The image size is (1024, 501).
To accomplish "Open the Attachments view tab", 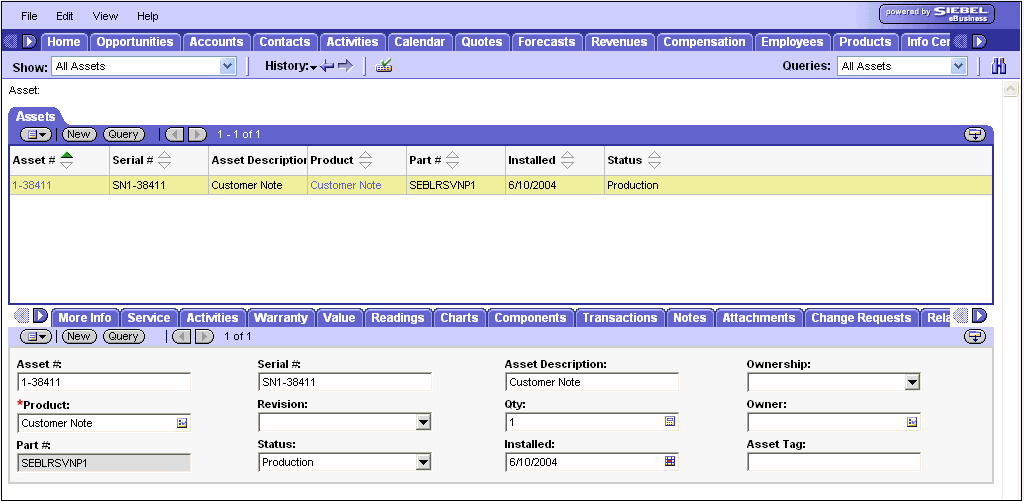I will tap(759, 318).
